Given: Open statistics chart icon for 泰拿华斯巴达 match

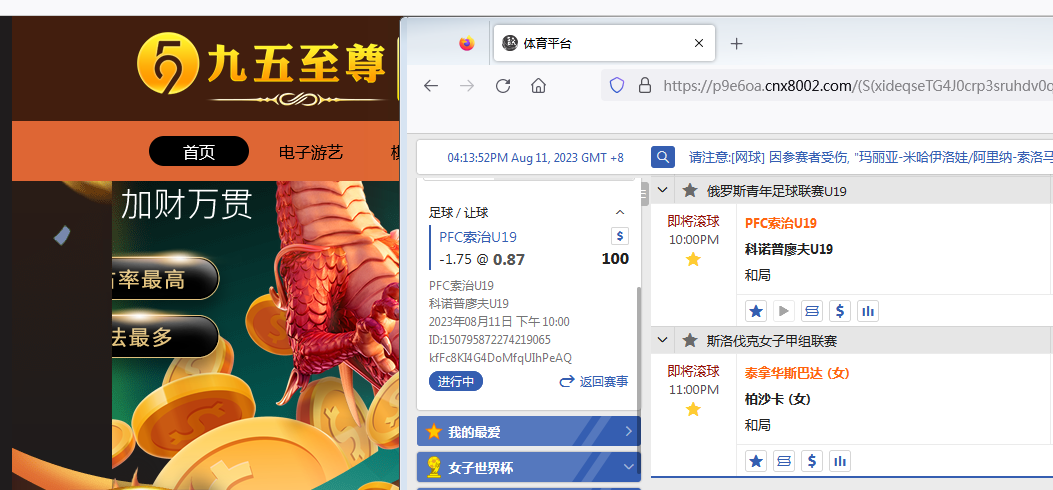Looking at the screenshot, I should pyautogui.click(x=839, y=461).
